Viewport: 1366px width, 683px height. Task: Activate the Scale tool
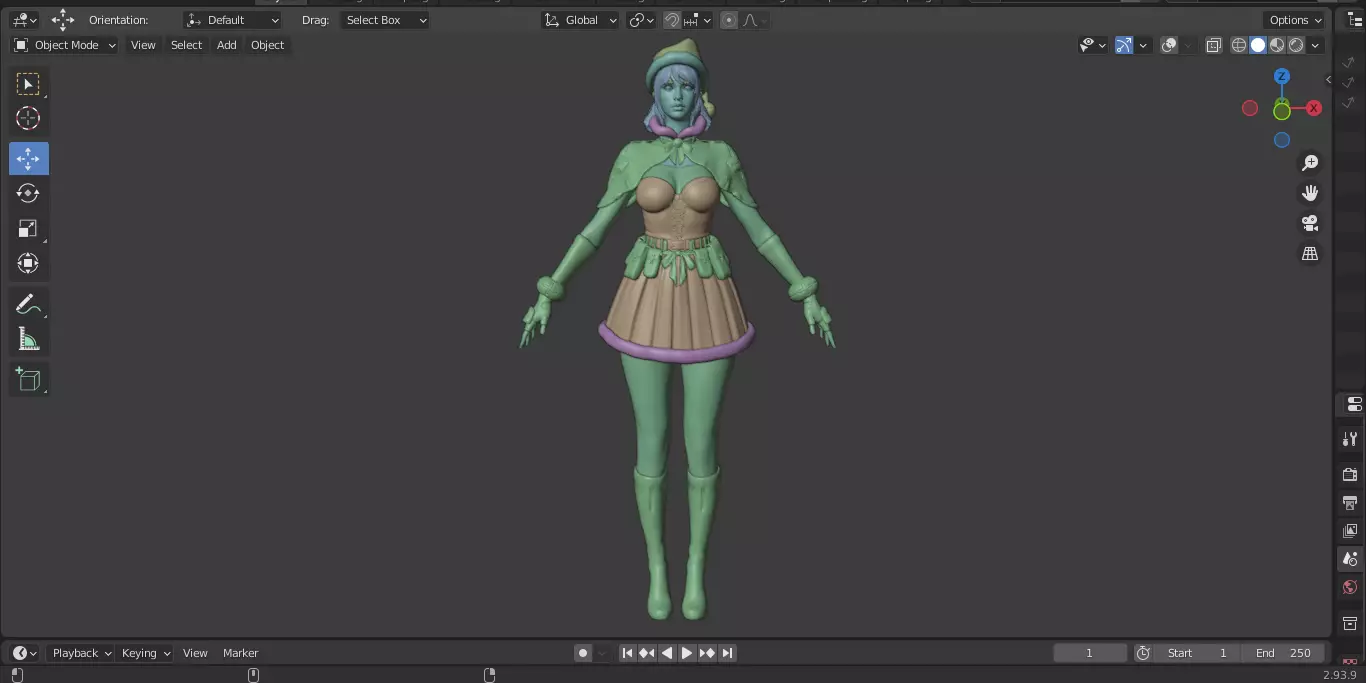click(28, 228)
